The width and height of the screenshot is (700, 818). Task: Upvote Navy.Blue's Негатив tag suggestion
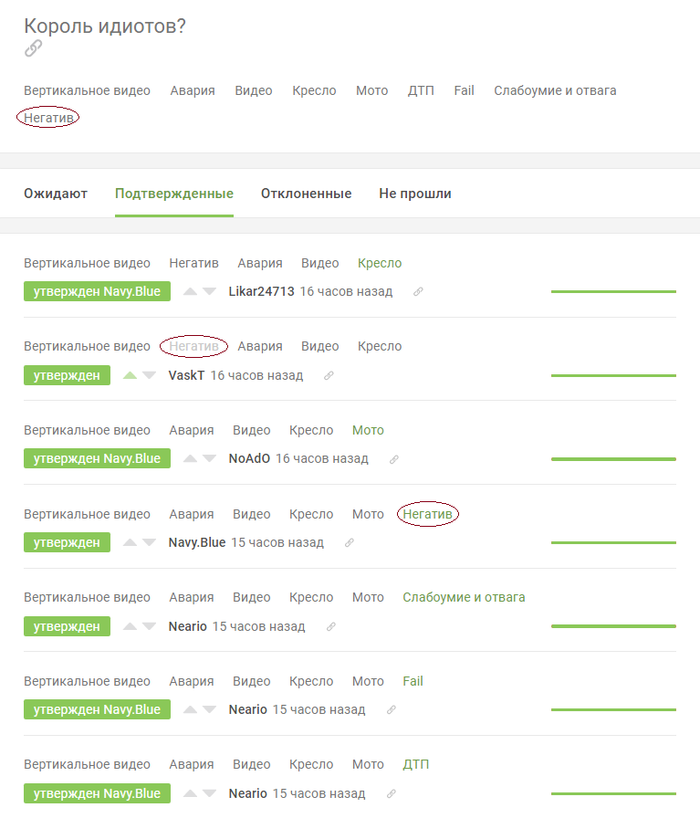click(x=129, y=543)
